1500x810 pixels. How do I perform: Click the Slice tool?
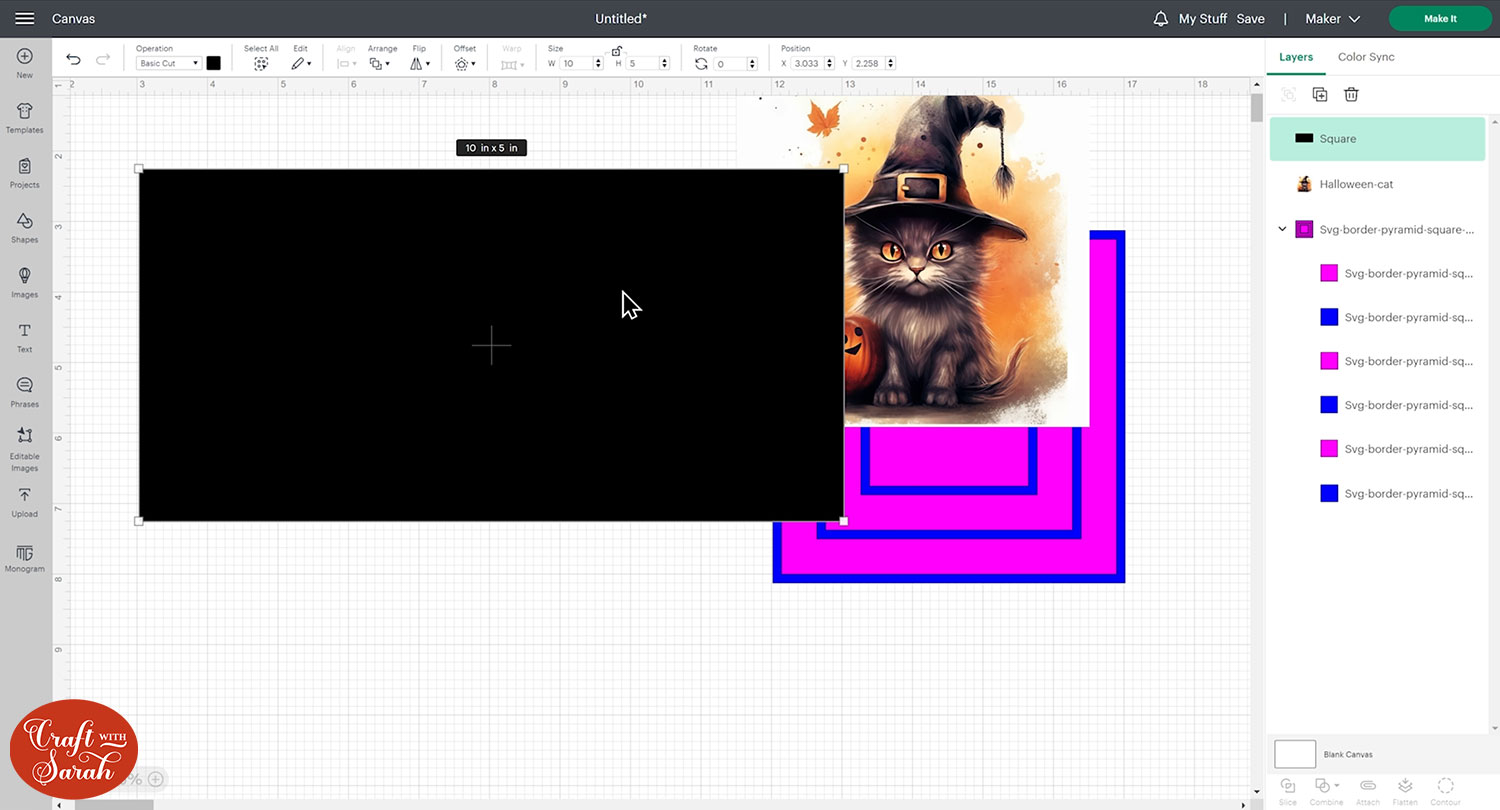click(x=1288, y=790)
